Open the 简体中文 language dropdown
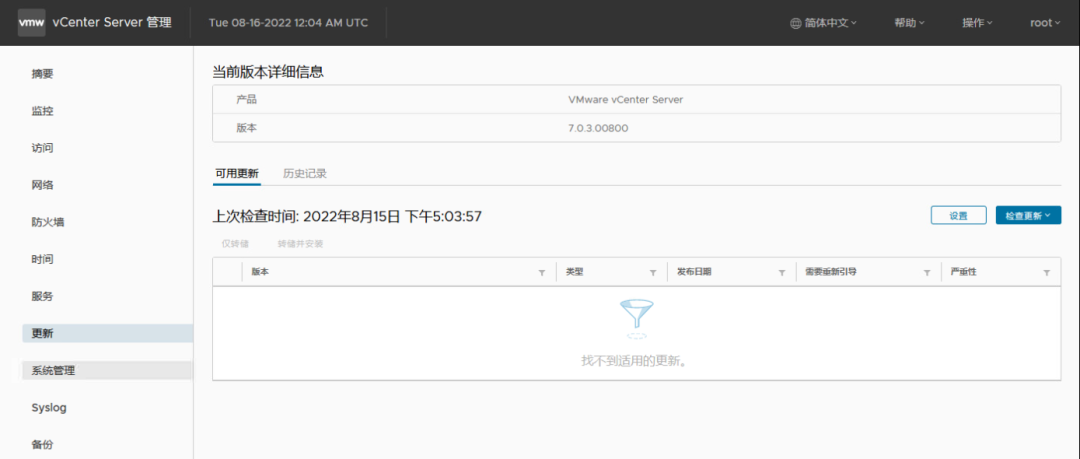This screenshot has height=459, width=1080. (x=830, y=23)
